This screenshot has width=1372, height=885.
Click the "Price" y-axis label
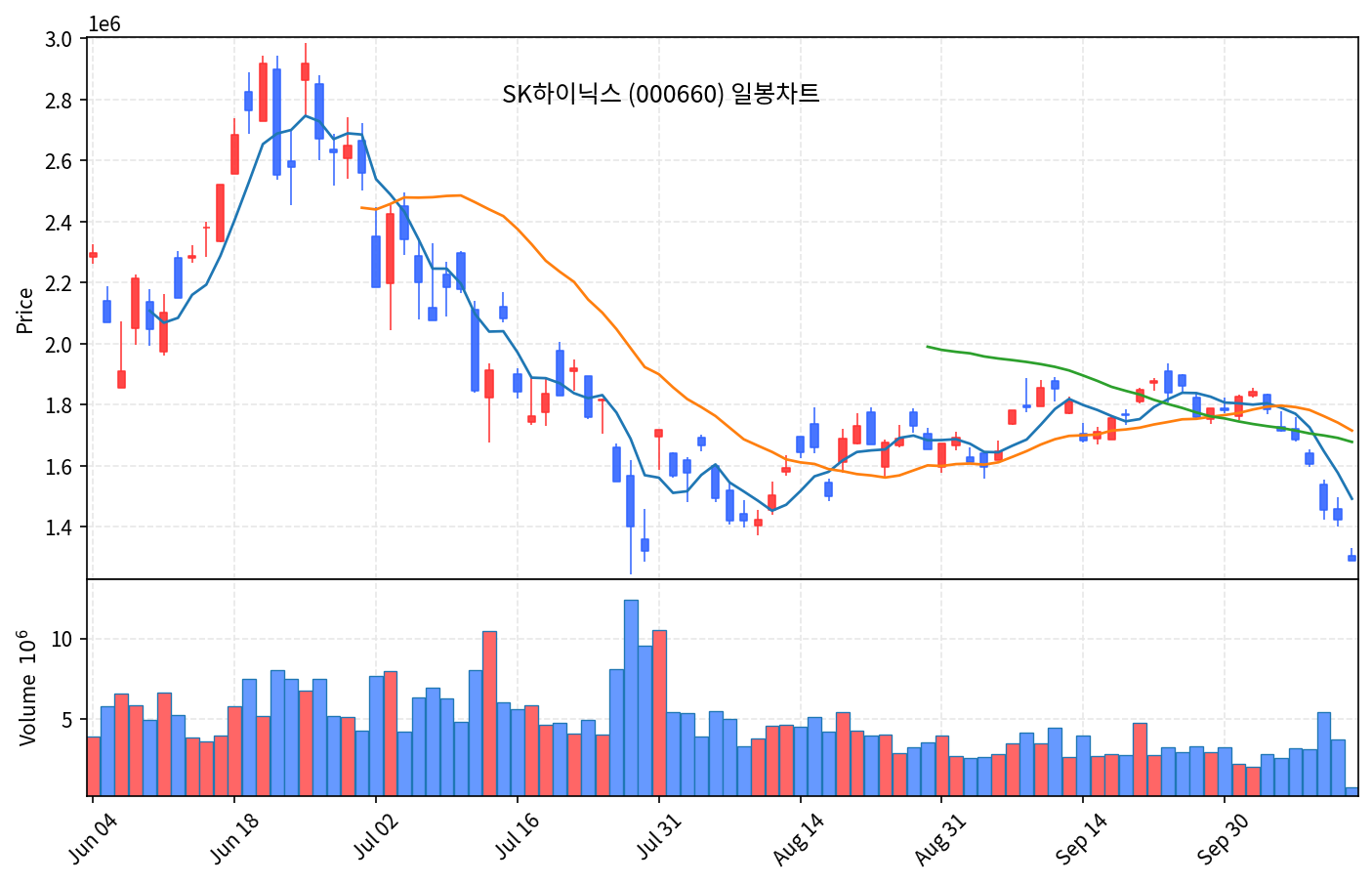25,311
